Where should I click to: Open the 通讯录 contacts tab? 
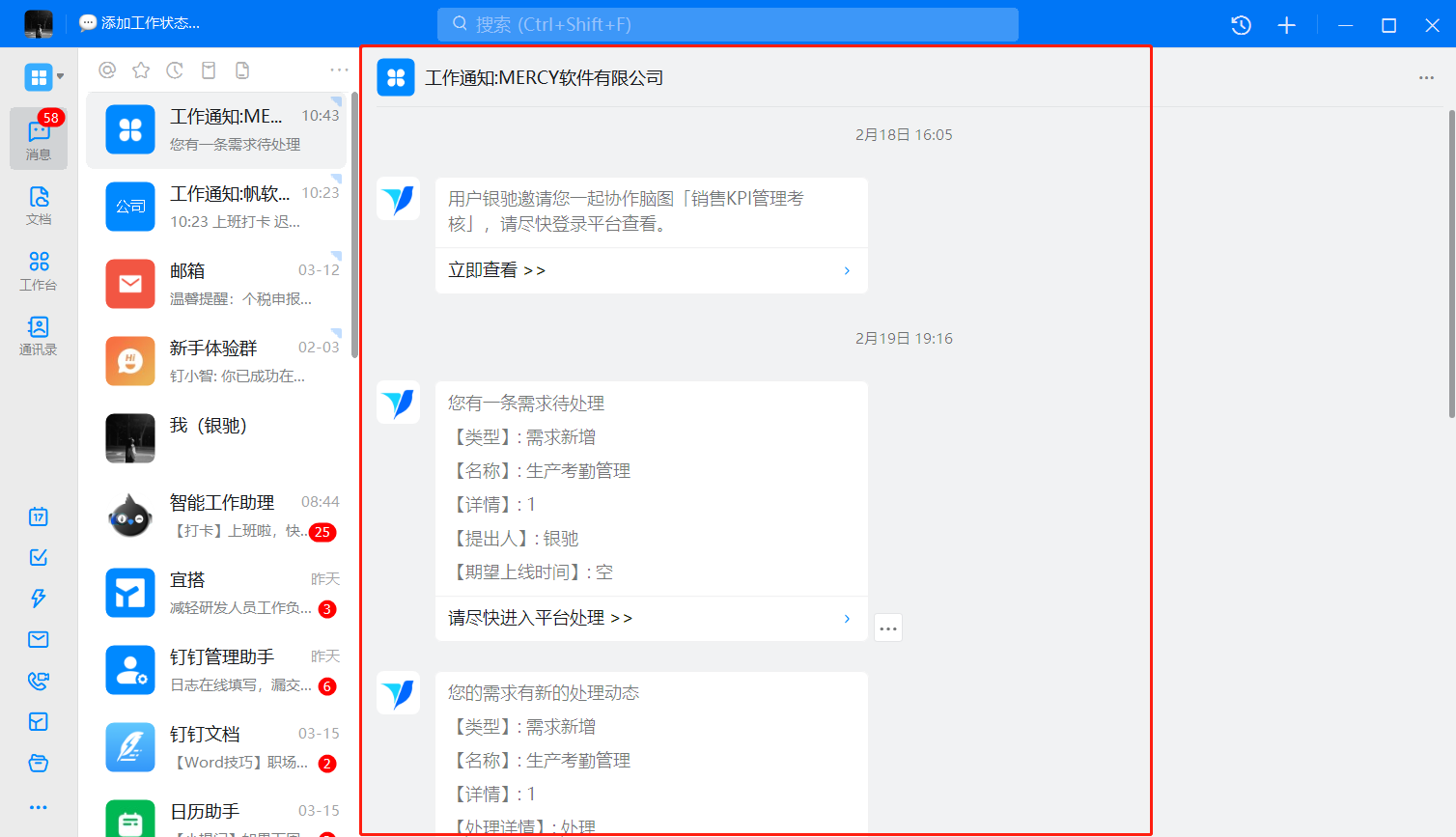click(x=39, y=335)
